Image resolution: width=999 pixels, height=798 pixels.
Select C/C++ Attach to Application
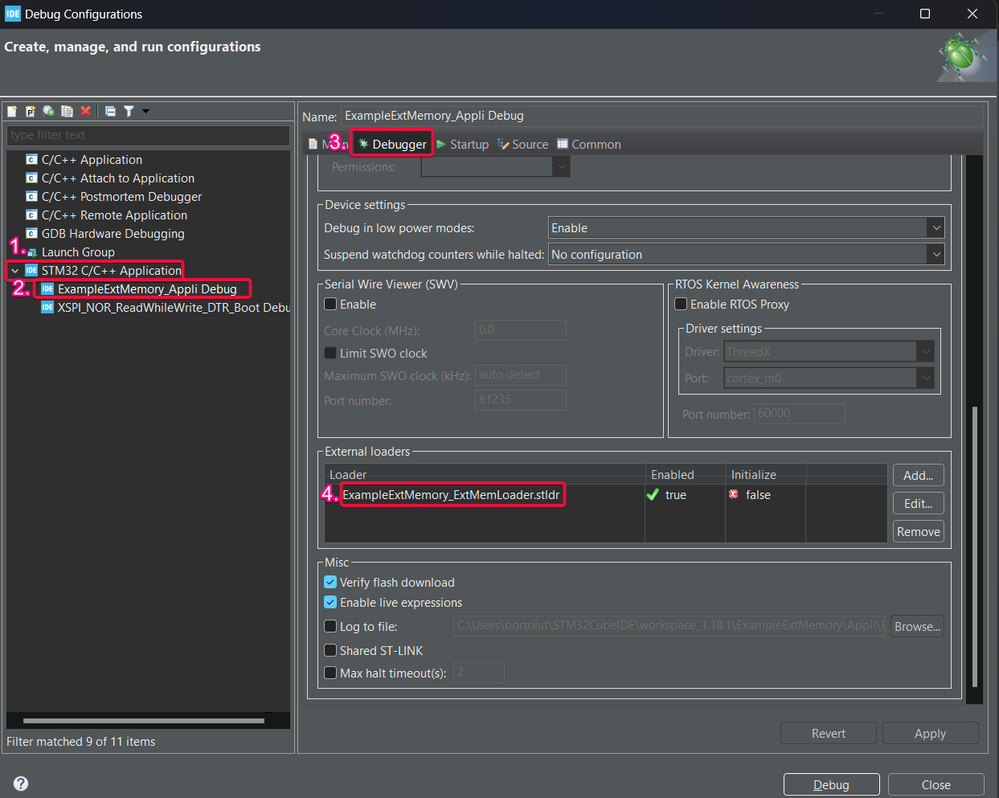(118, 178)
